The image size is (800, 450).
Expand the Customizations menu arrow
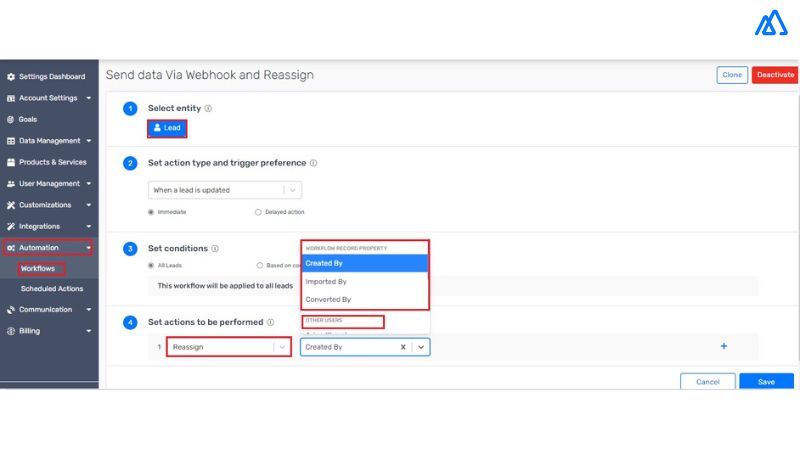(89, 205)
